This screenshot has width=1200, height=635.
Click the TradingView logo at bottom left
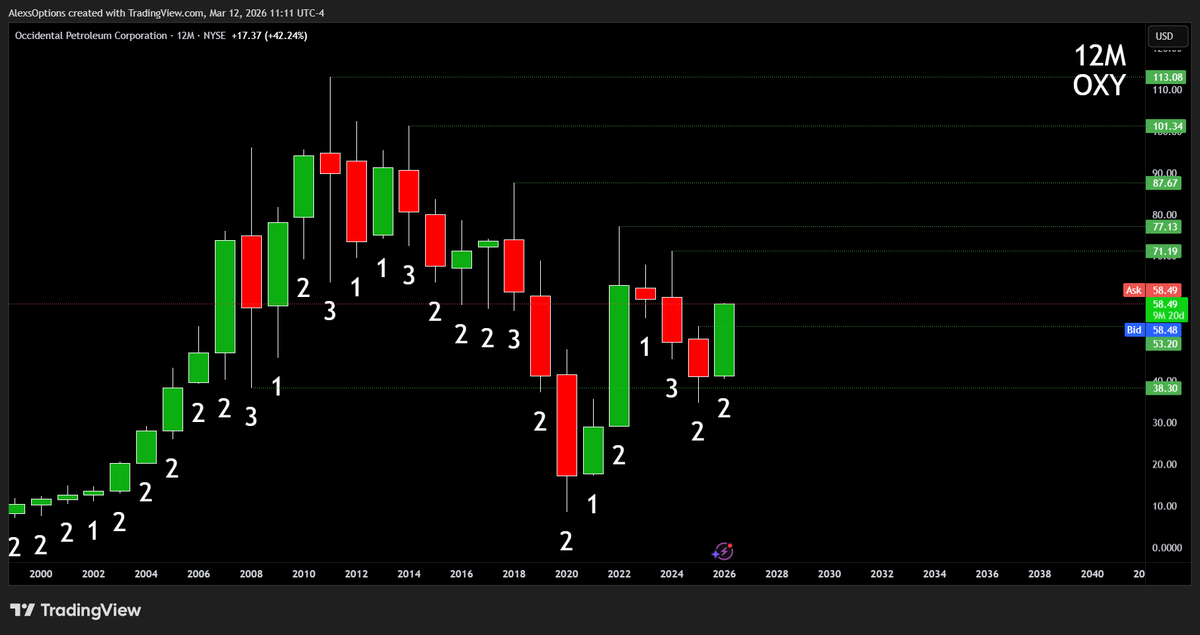click(x=75, y=610)
